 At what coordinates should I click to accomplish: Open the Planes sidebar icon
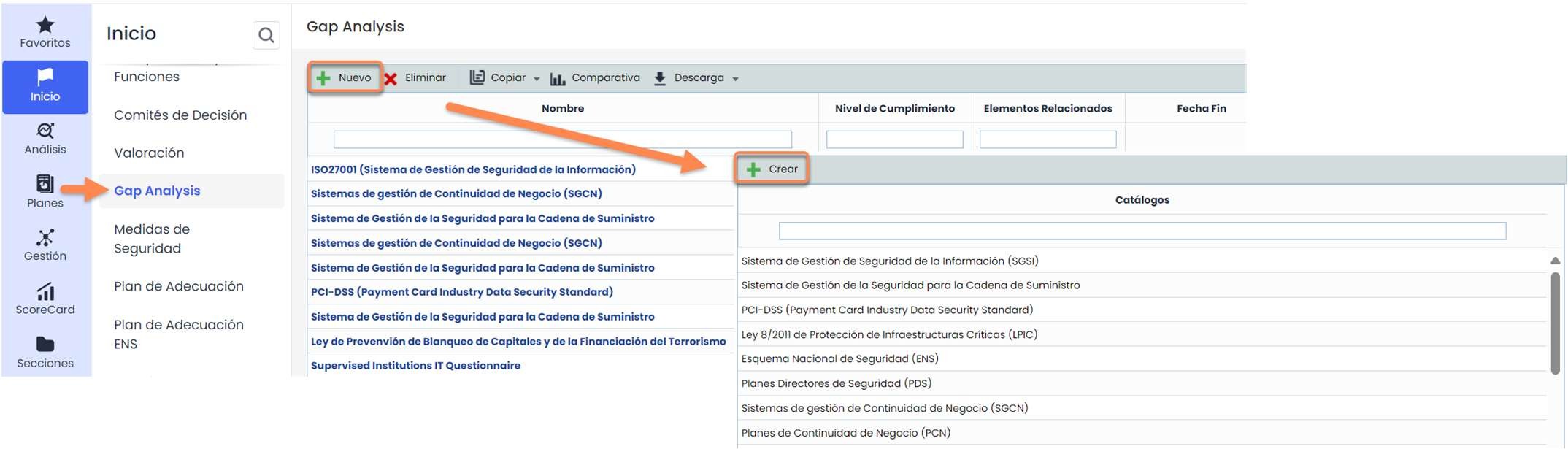[x=45, y=184]
